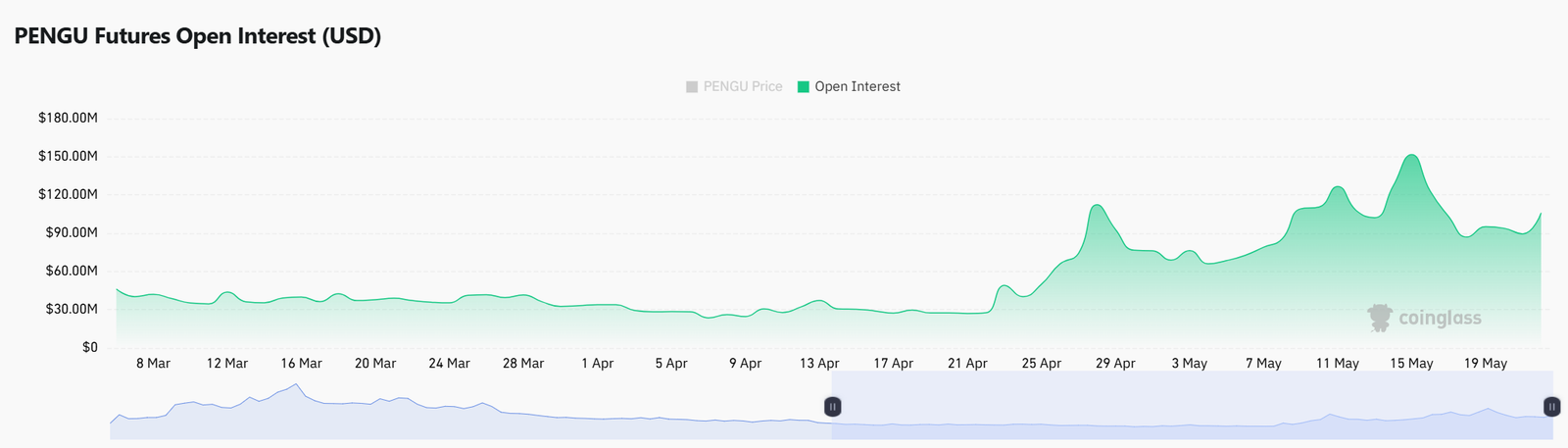Click the 8 Mar x-axis date label

coord(153,363)
